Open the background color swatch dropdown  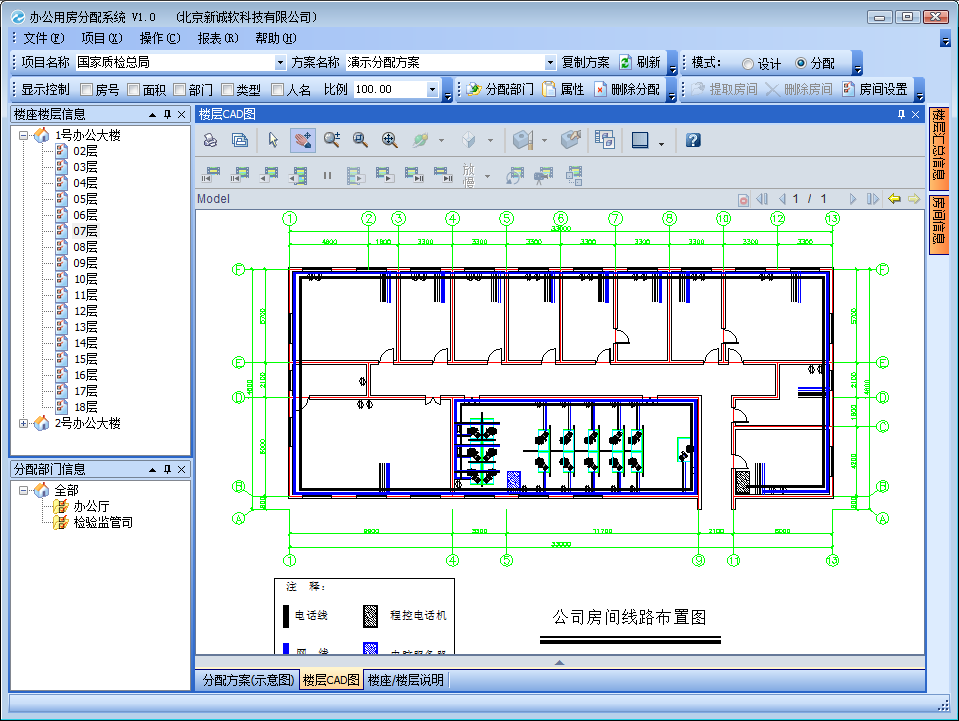662,141
